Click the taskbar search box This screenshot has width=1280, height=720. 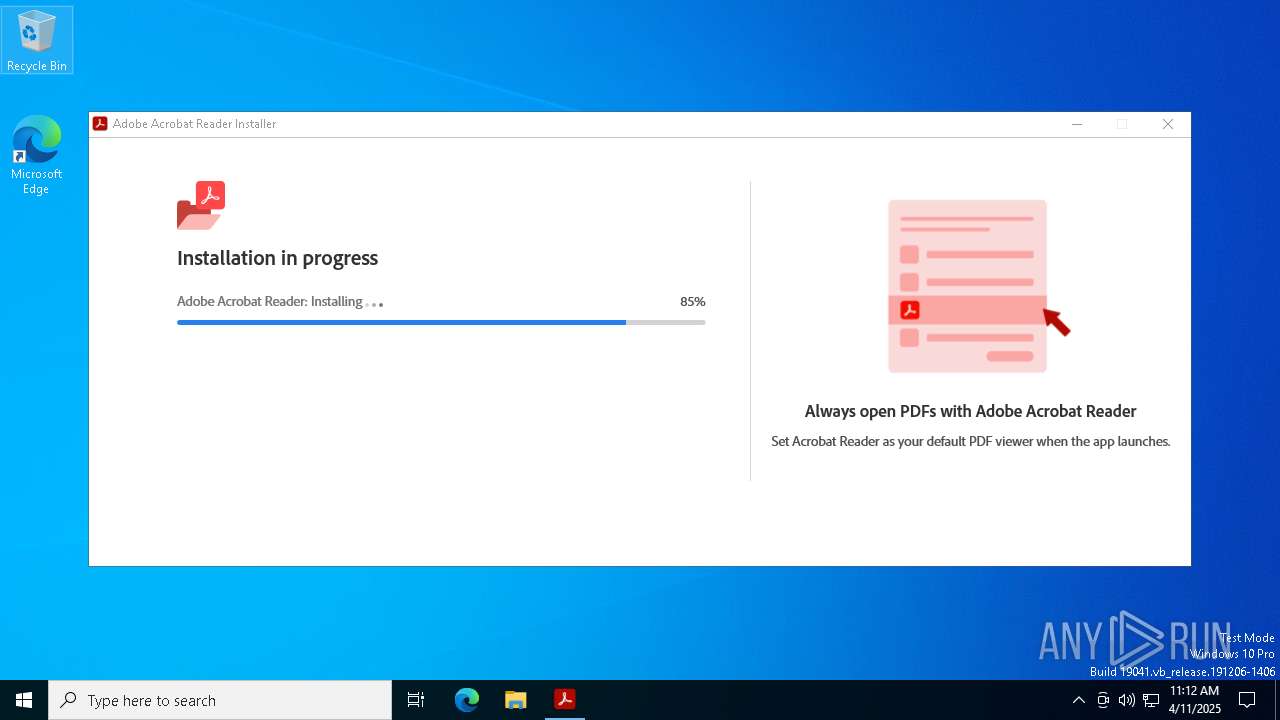pyautogui.click(x=220, y=700)
